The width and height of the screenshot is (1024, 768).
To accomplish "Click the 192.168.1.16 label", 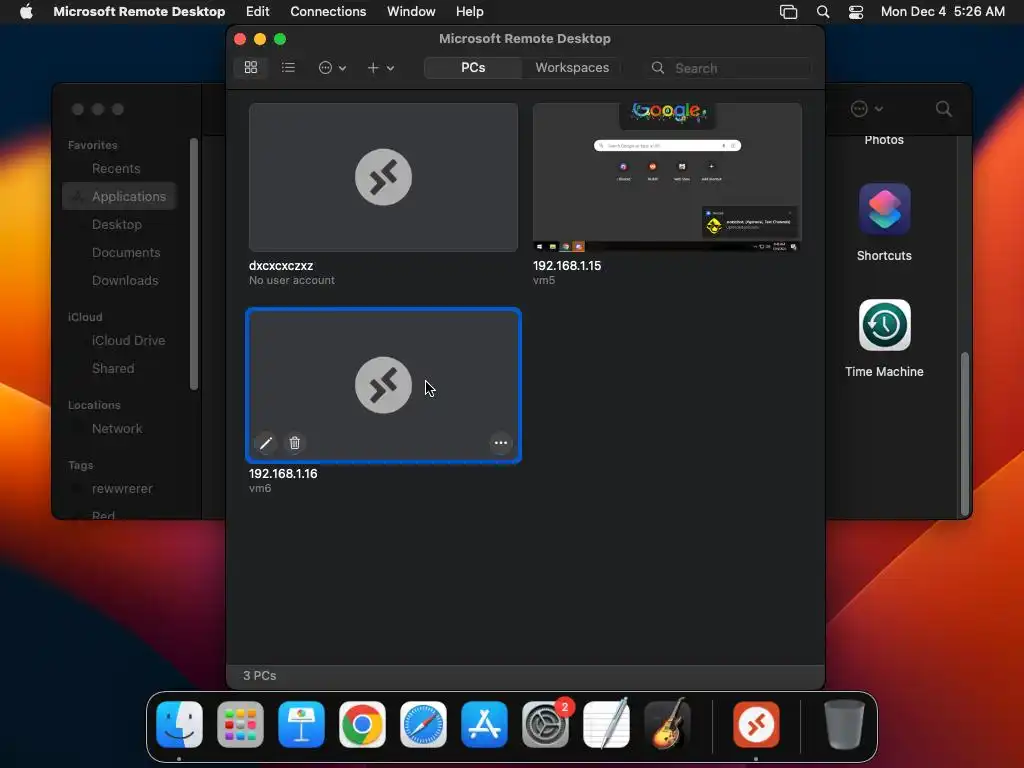I will pyautogui.click(x=283, y=473).
